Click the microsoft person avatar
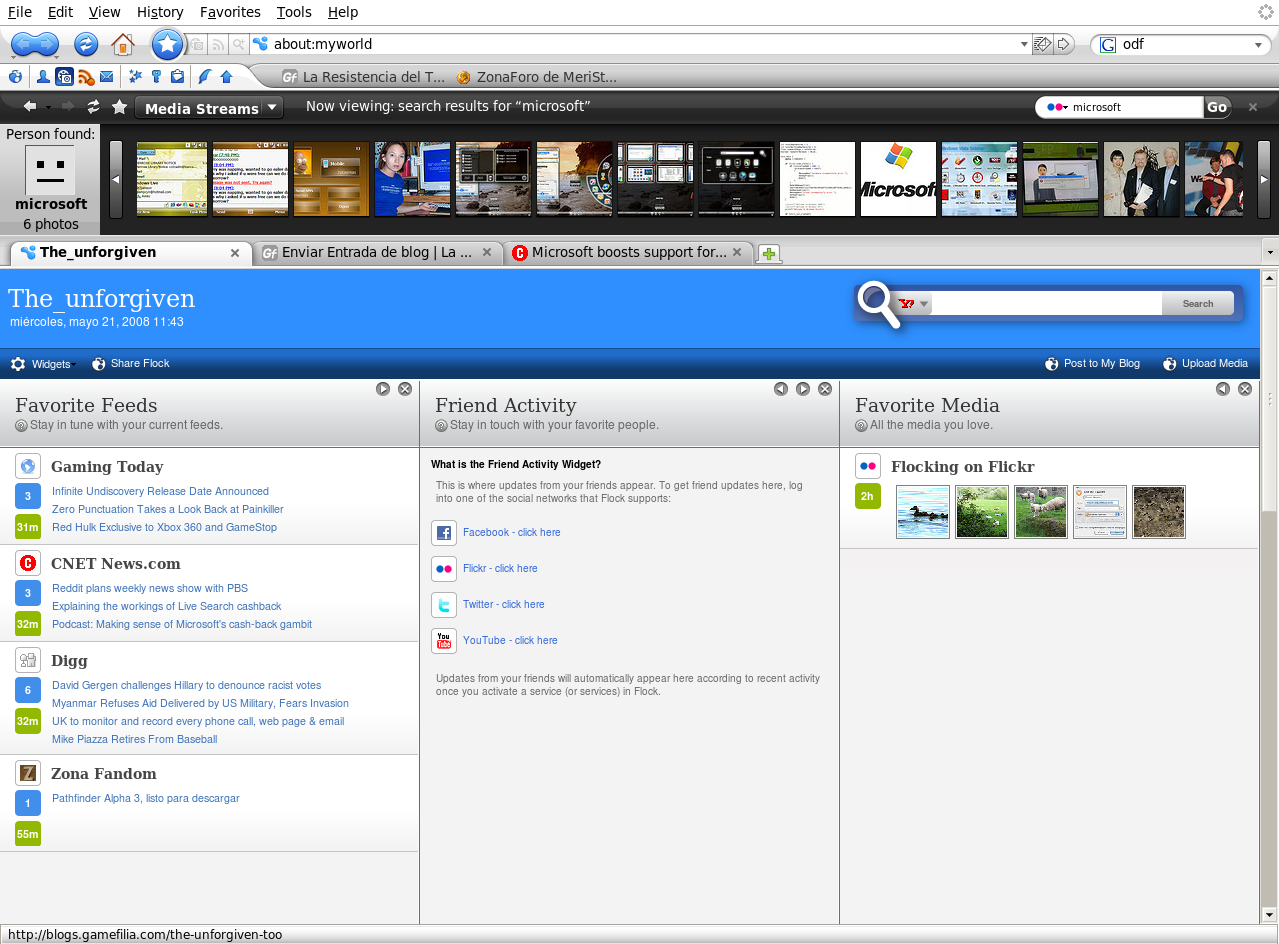Image resolution: width=1279 pixels, height=944 pixels. coord(50,170)
